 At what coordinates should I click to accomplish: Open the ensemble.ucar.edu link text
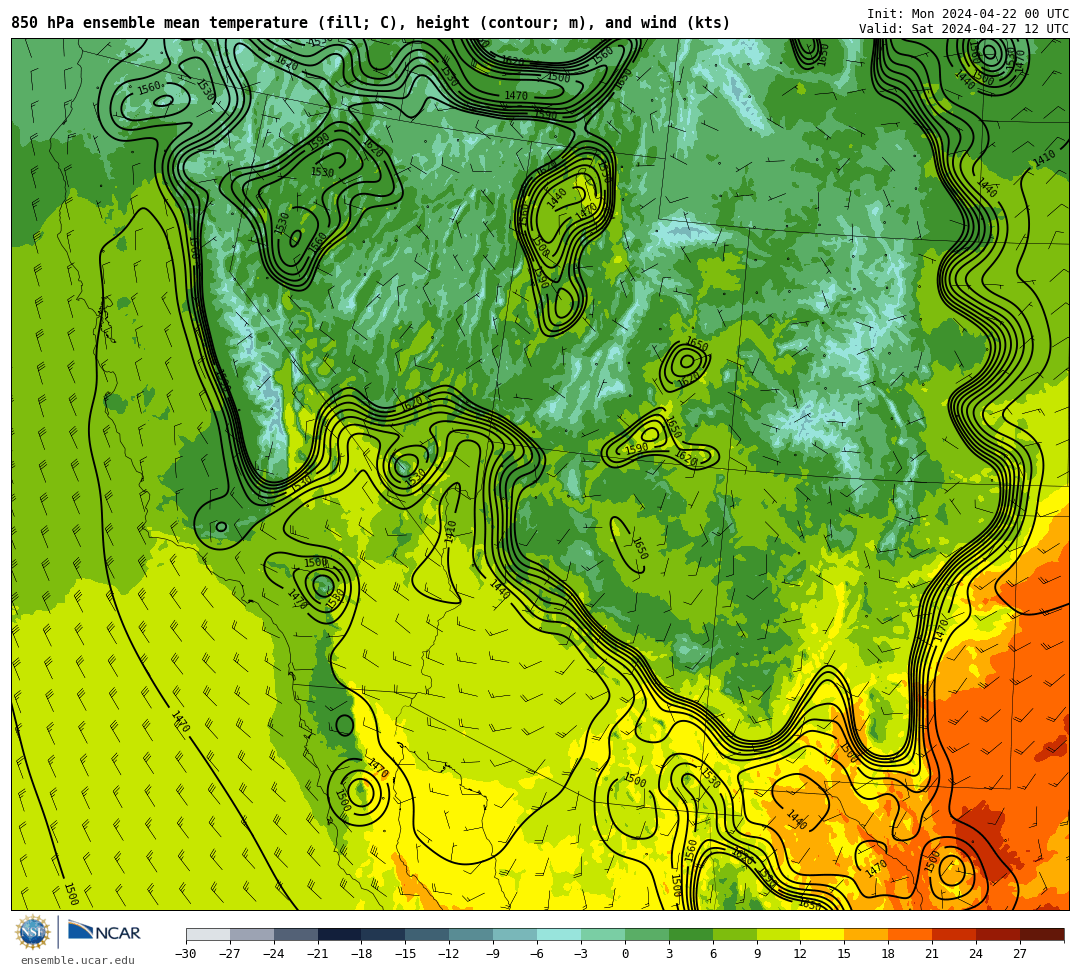pos(78,961)
